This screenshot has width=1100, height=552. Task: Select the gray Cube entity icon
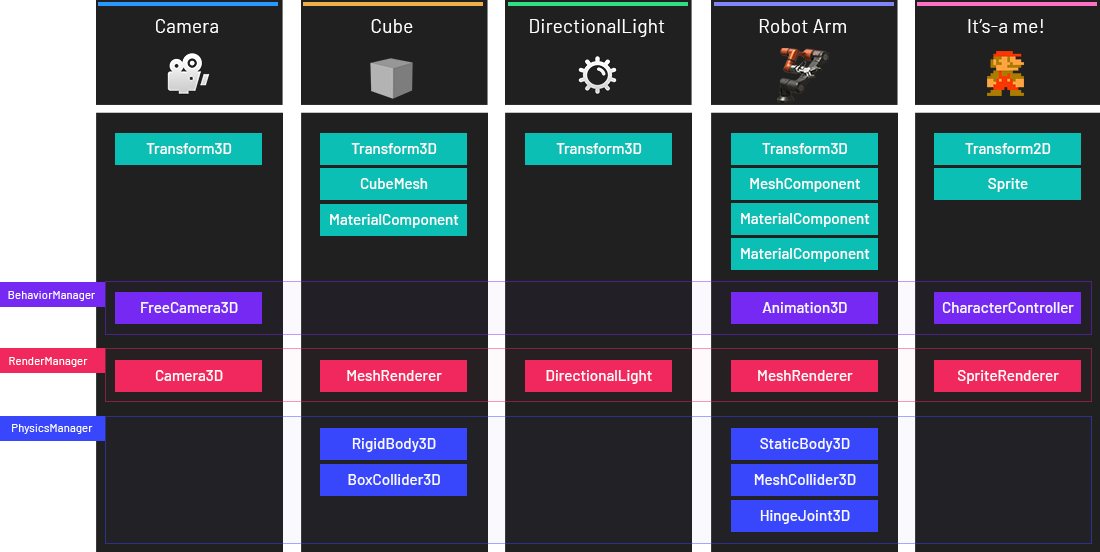point(391,77)
